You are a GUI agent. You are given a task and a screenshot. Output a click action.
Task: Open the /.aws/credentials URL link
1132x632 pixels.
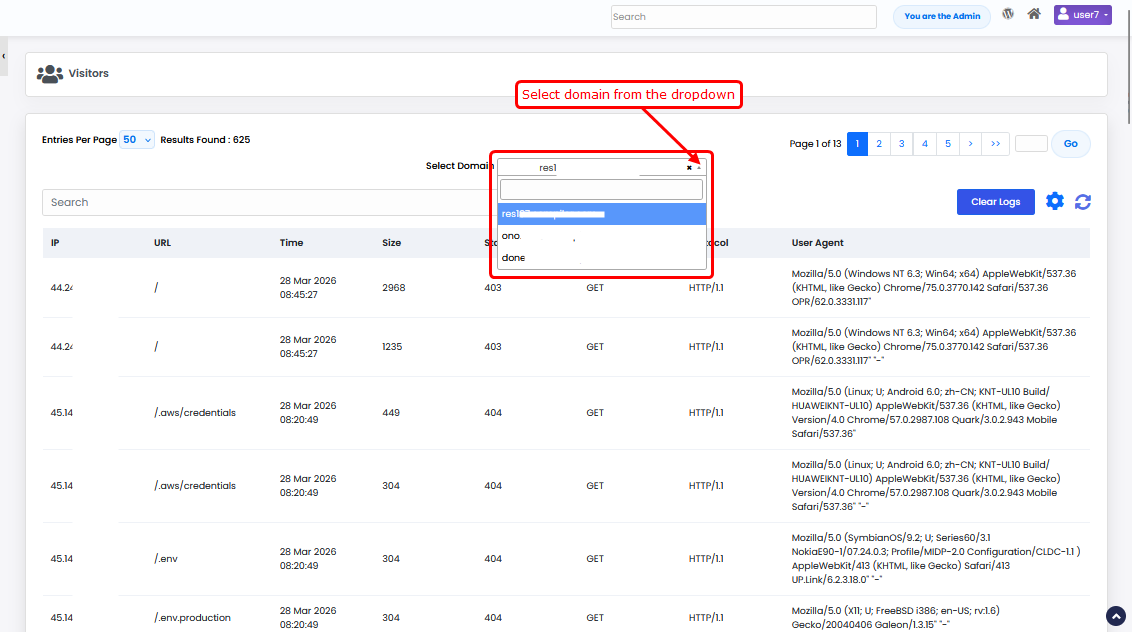coord(195,413)
